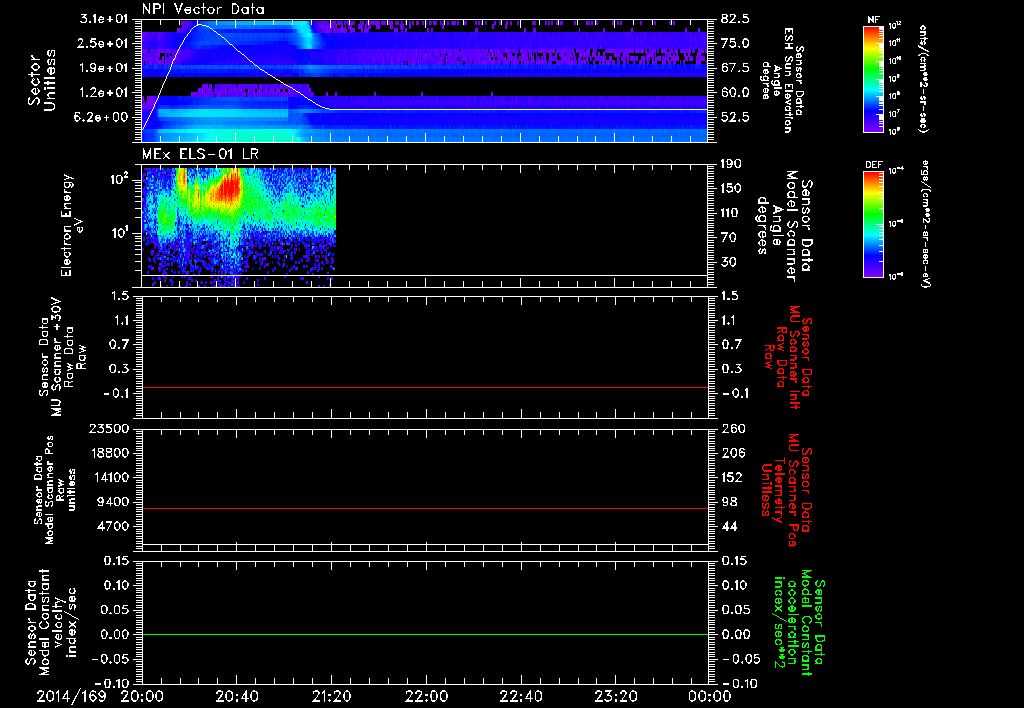This screenshot has width=1024, height=708.
Task: Select the NF number flux color bar
Action: [x=873, y=79]
